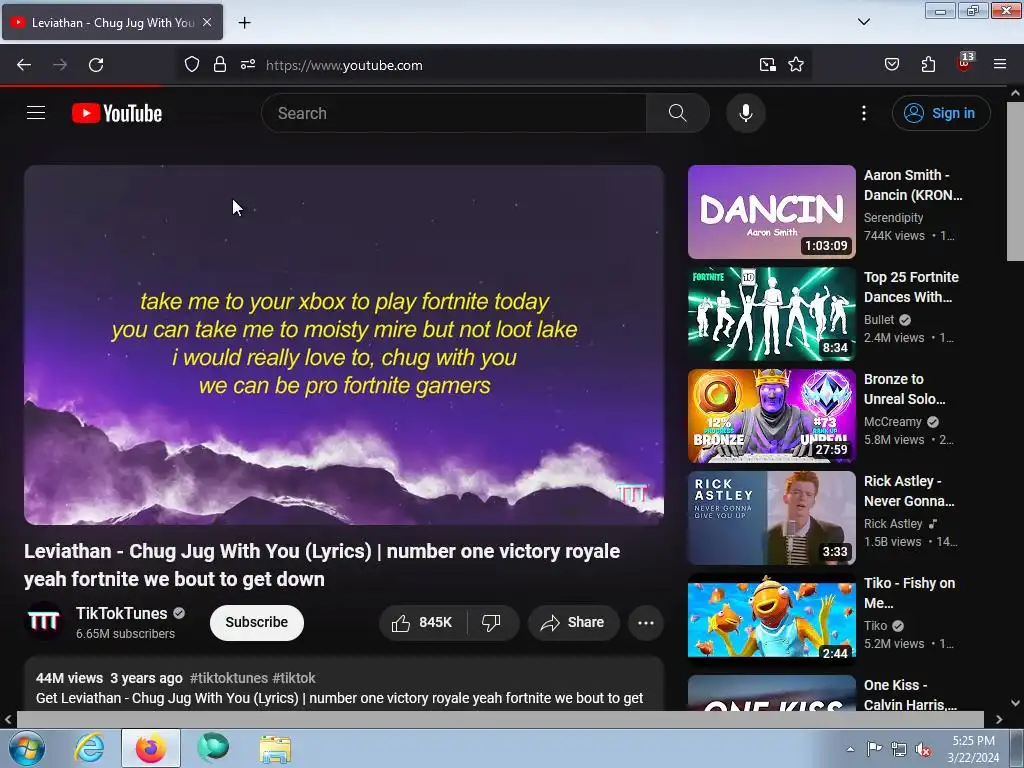Click Top 25 Fortnite Dances title
The width and height of the screenshot is (1024, 768).
911,287
